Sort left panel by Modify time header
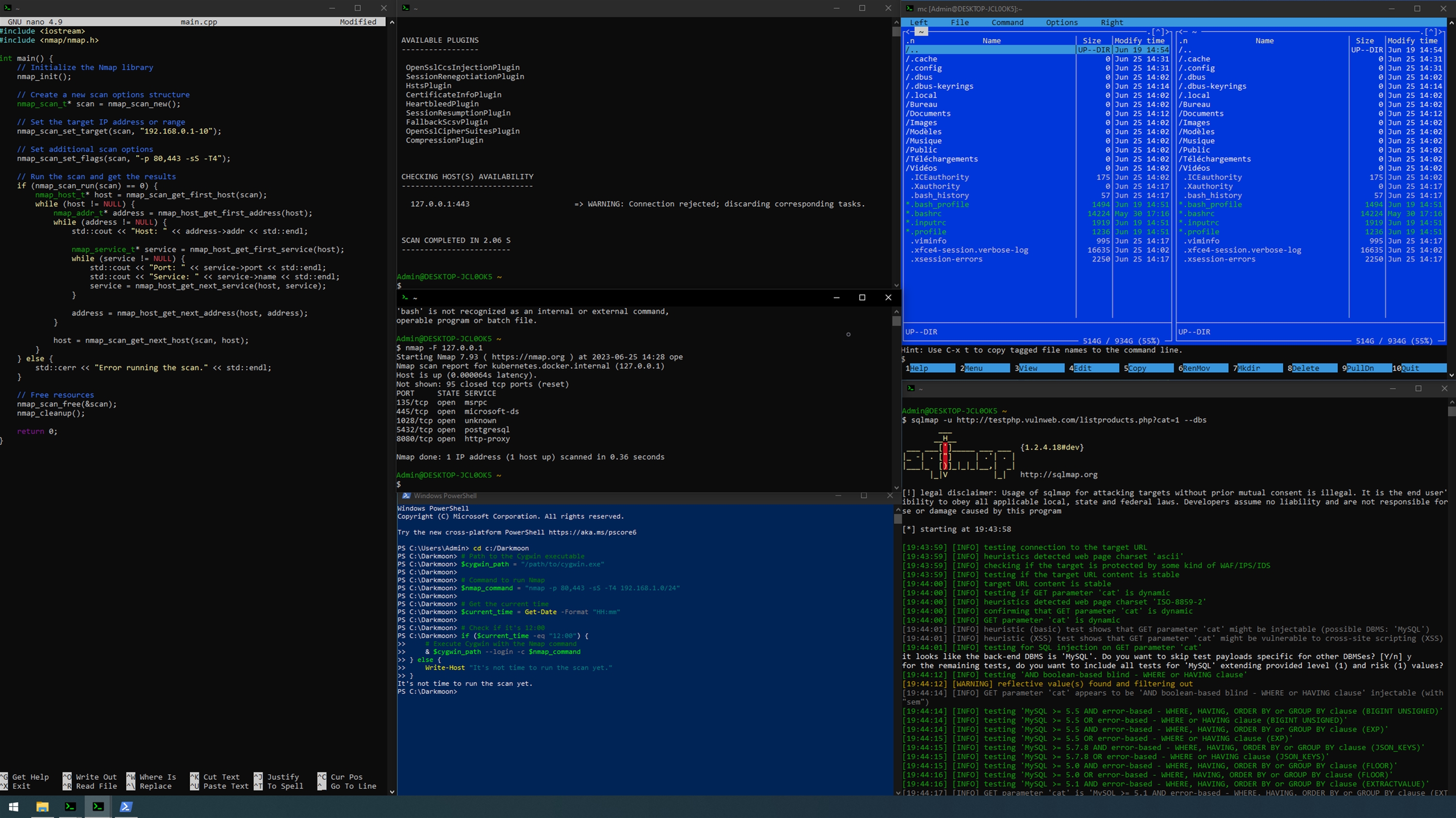 click(1140, 41)
